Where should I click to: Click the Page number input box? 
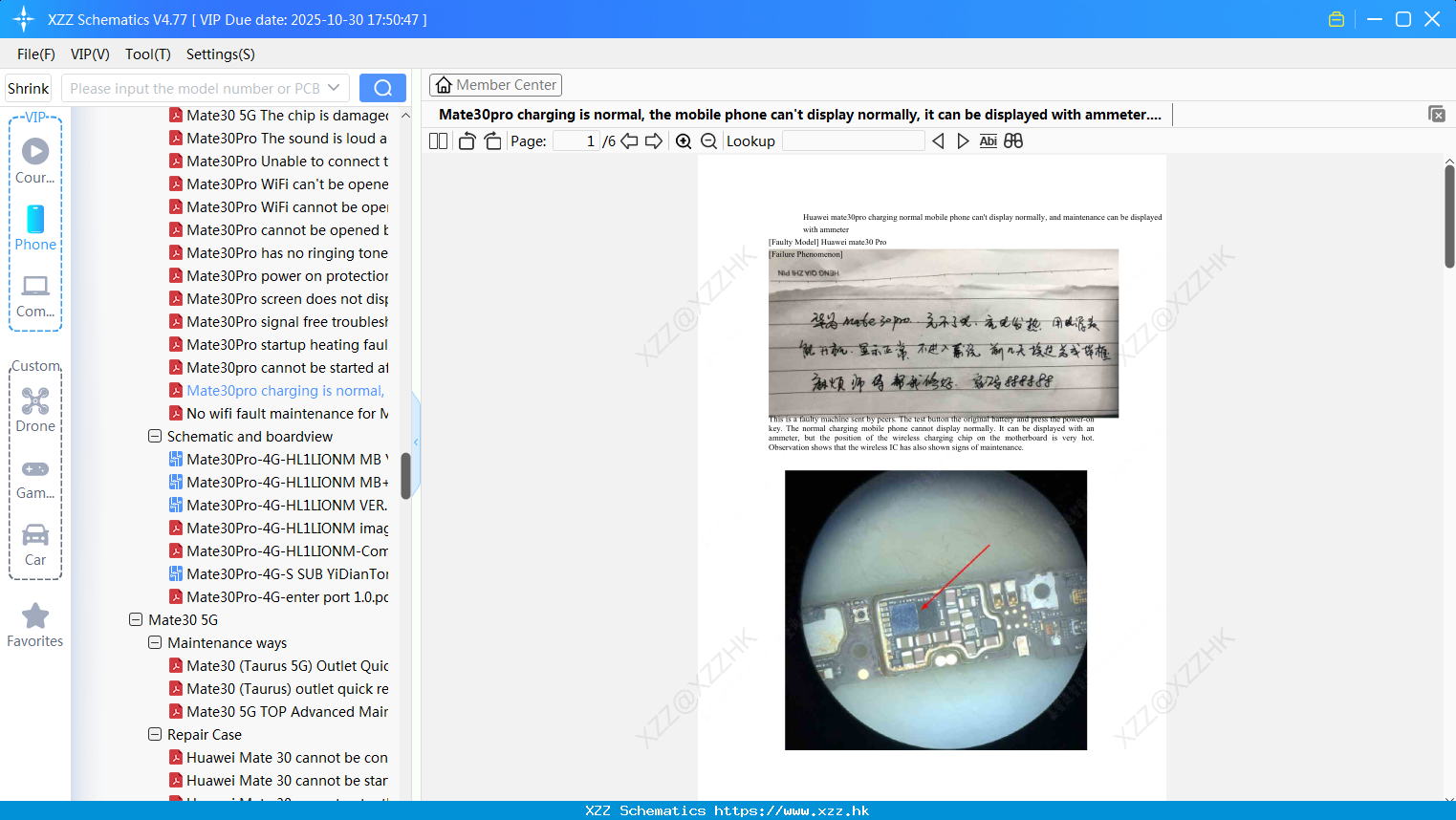(x=576, y=140)
